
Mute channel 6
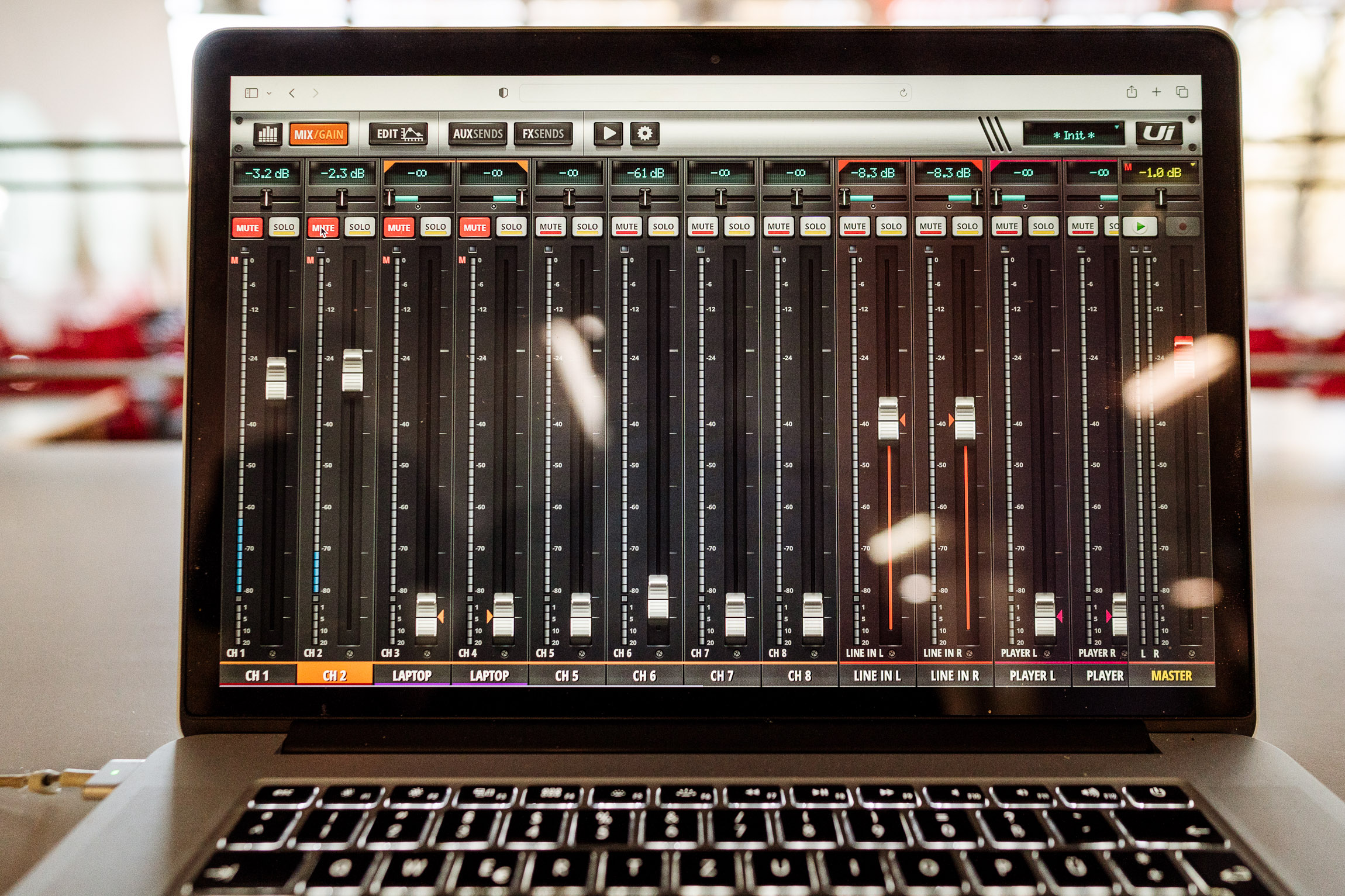coord(627,227)
